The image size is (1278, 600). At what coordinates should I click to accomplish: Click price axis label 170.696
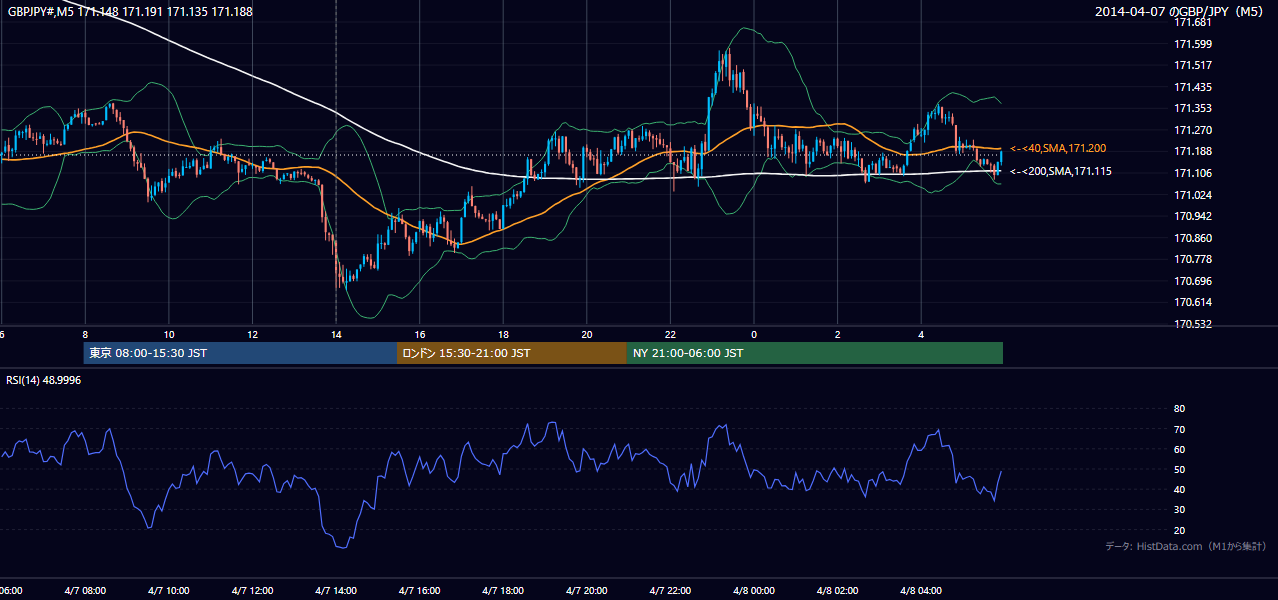pyautogui.click(x=1194, y=281)
